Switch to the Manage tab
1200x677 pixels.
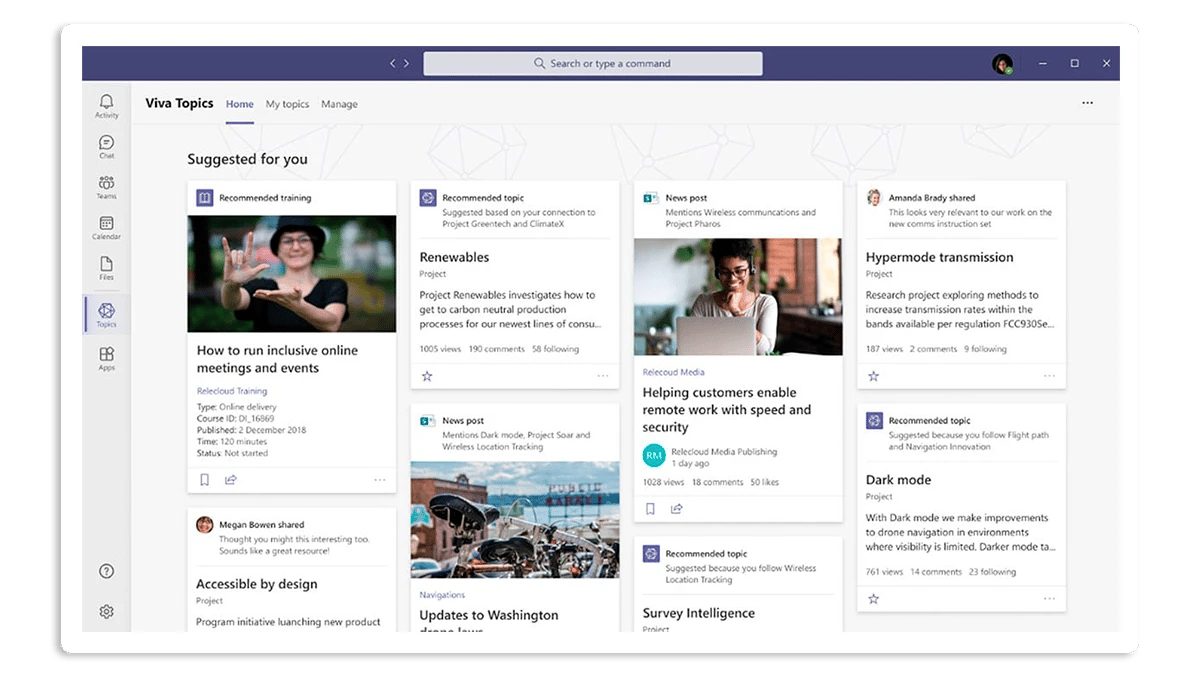[339, 104]
